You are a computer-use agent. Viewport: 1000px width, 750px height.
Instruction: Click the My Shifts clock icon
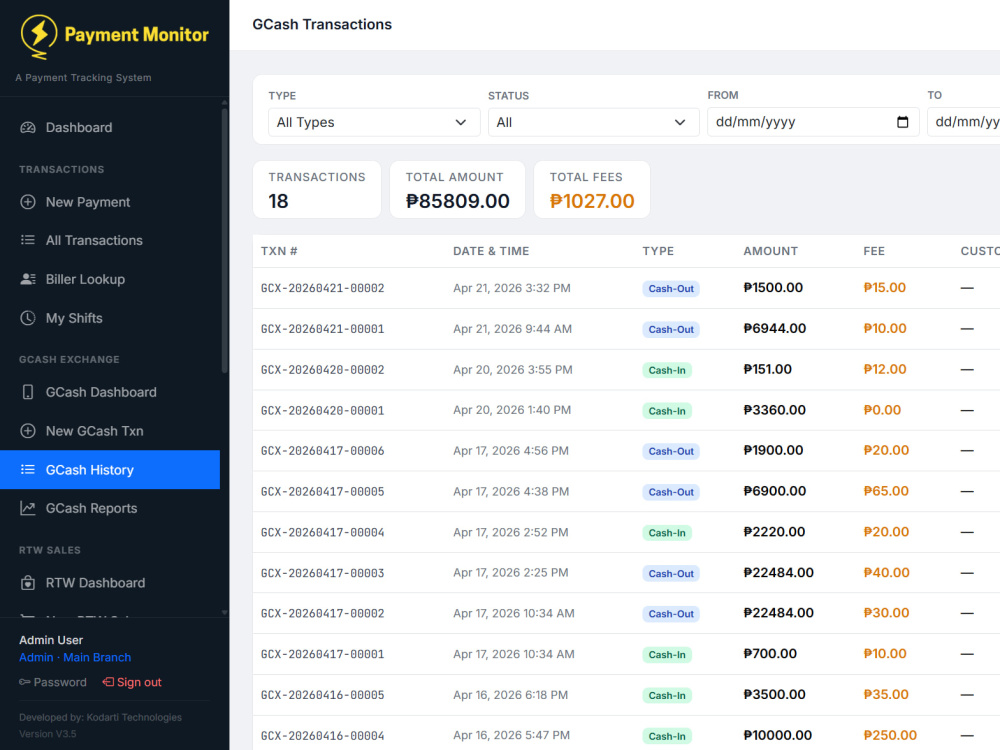pyautogui.click(x=27, y=318)
